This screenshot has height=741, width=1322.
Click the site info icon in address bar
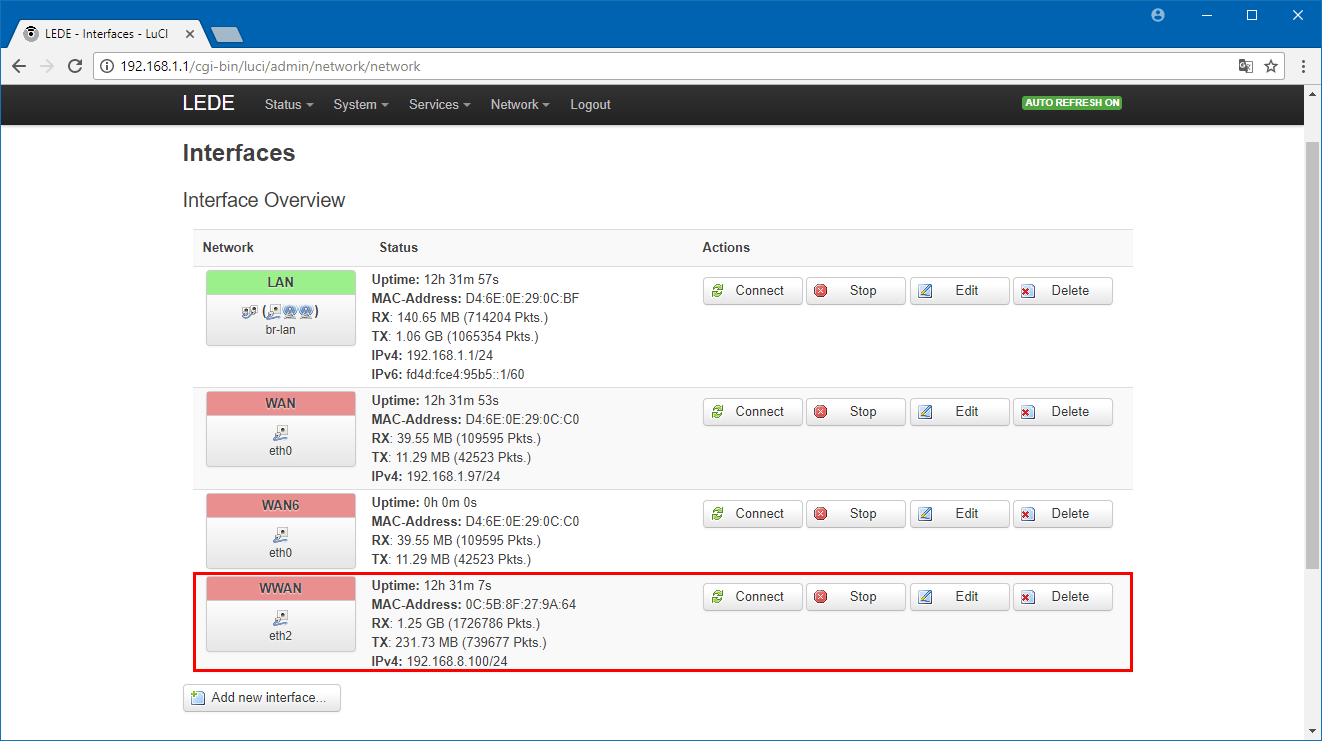(x=107, y=67)
